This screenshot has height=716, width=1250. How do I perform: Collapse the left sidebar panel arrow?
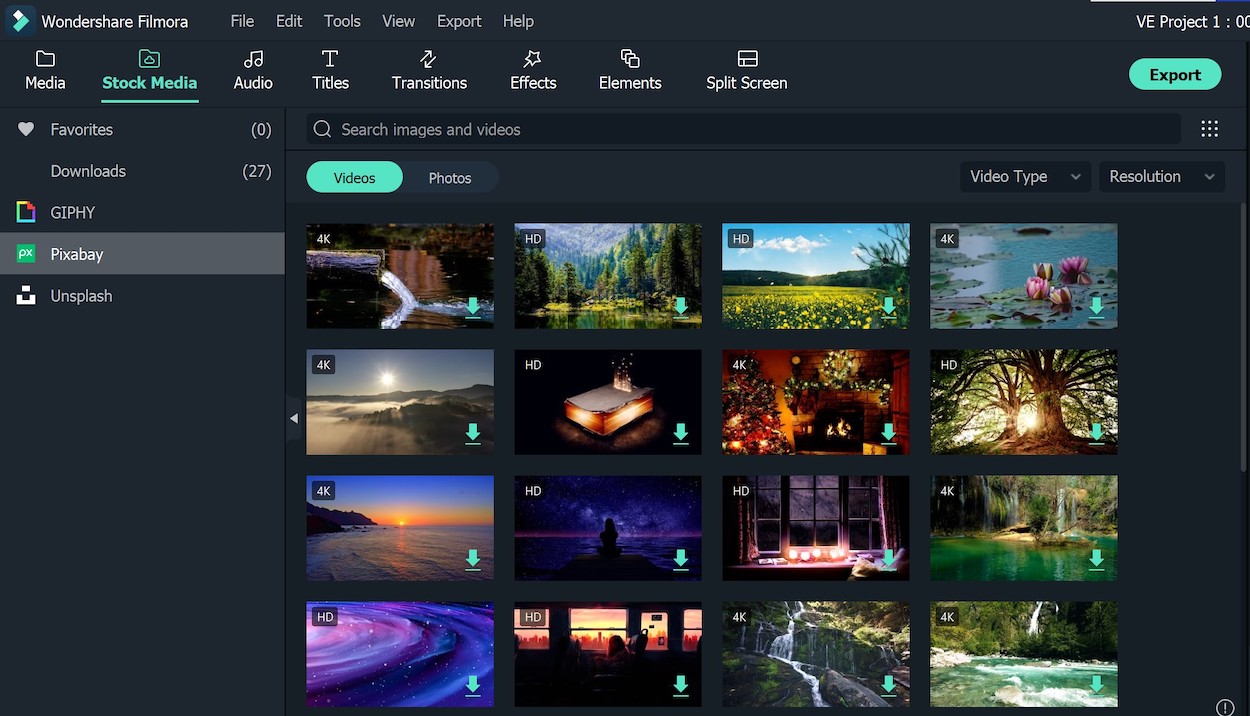tap(294, 418)
